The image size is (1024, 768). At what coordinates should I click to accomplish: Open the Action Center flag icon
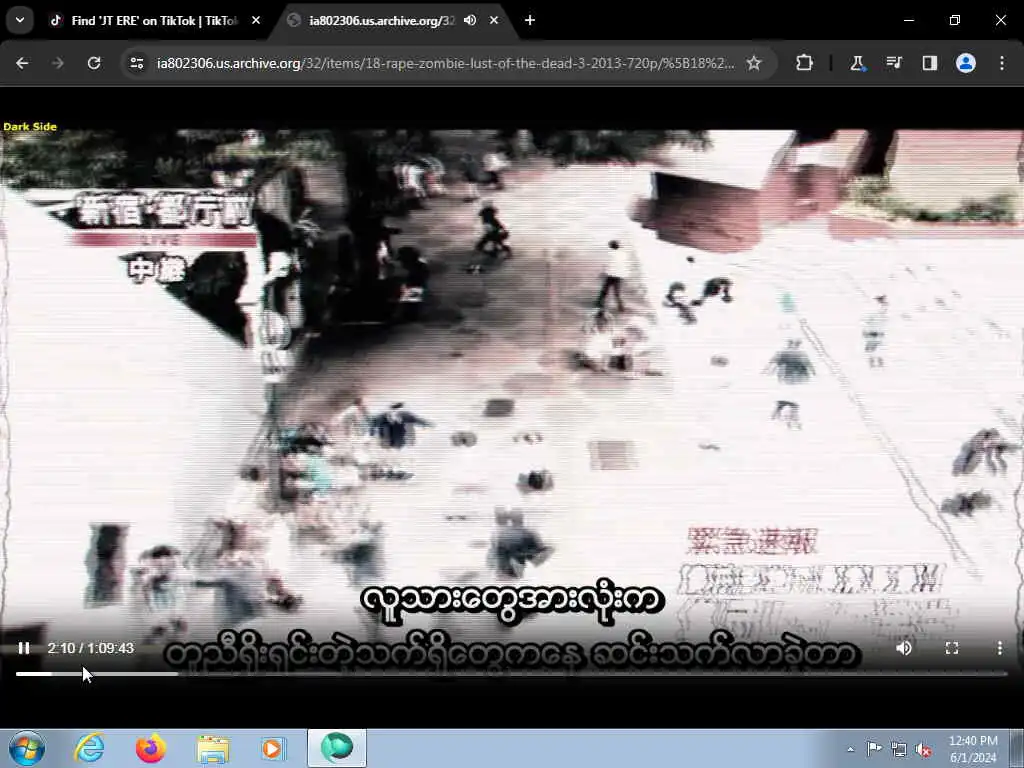[874, 748]
